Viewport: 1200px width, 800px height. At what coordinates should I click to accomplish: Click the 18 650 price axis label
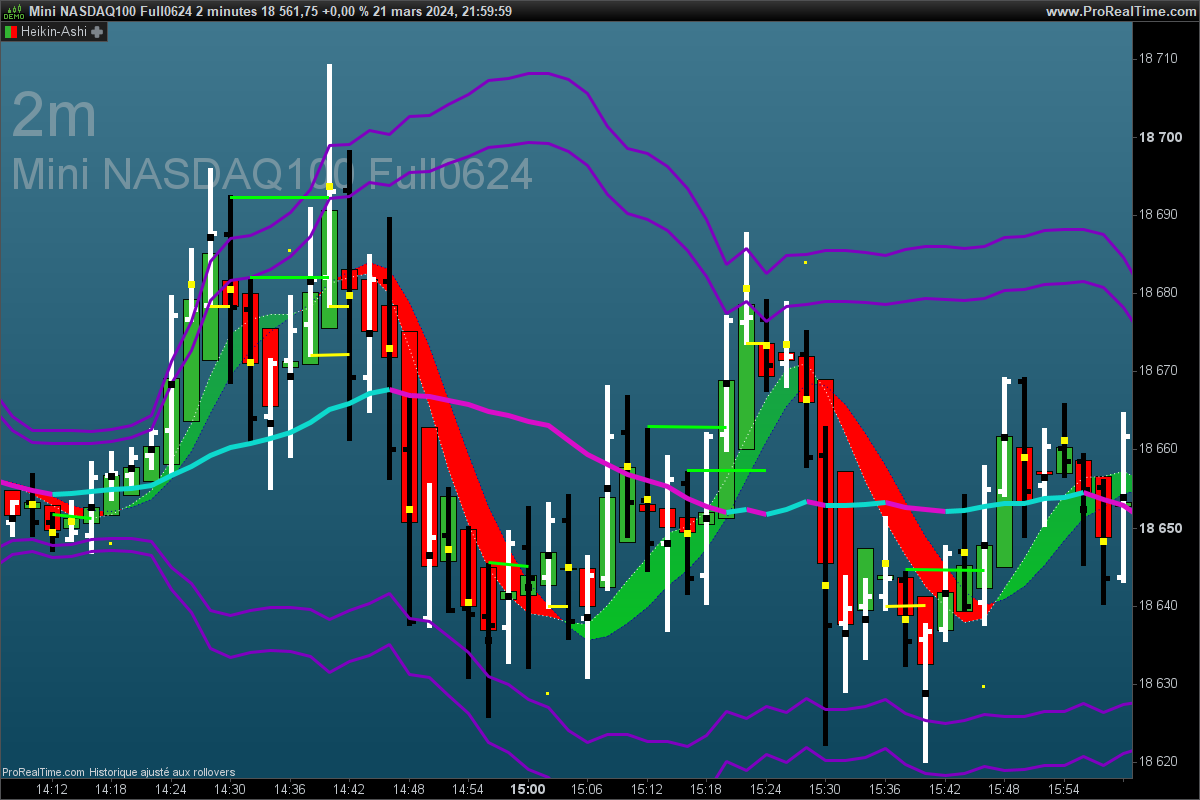(x=1159, y=527)
